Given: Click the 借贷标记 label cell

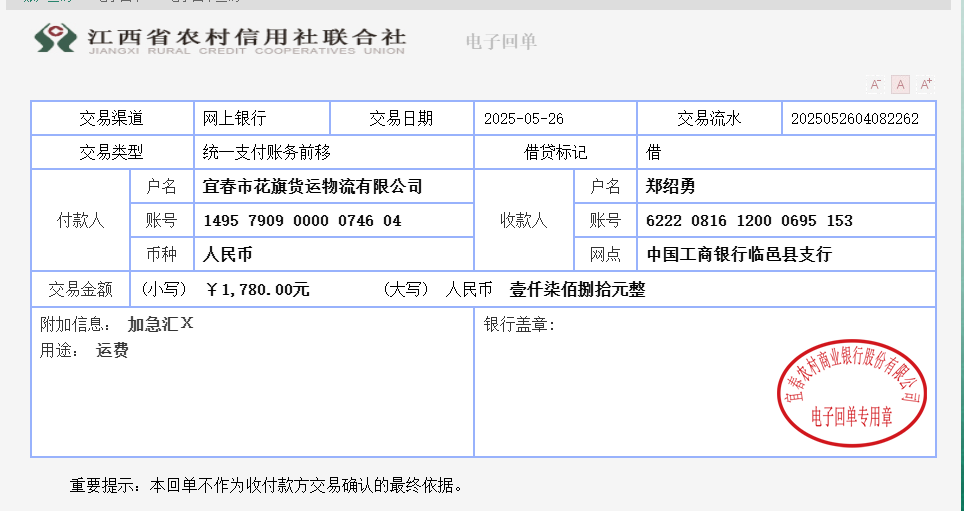Looking at the screenshot, I should click(x=555, y=152).
